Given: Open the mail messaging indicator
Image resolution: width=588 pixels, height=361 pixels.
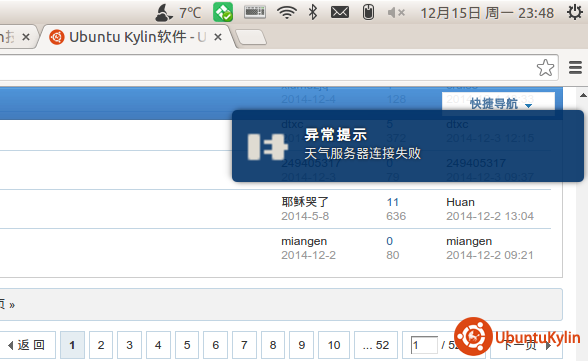Looking at the screenshot, I should click(x=340, y=12).
